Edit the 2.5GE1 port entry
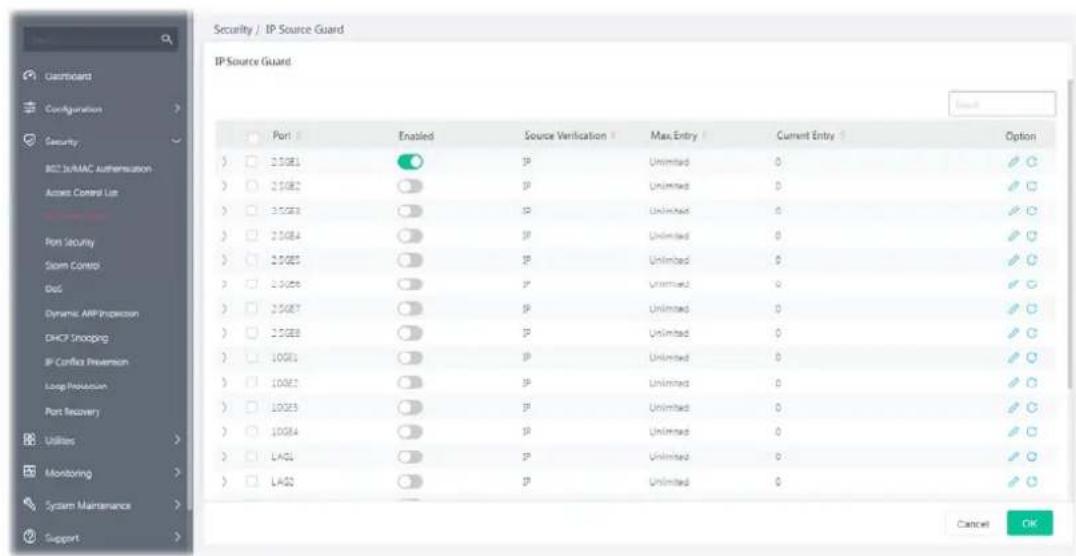Screen dimensions: 1076x556 click(x=1014, y=163)
